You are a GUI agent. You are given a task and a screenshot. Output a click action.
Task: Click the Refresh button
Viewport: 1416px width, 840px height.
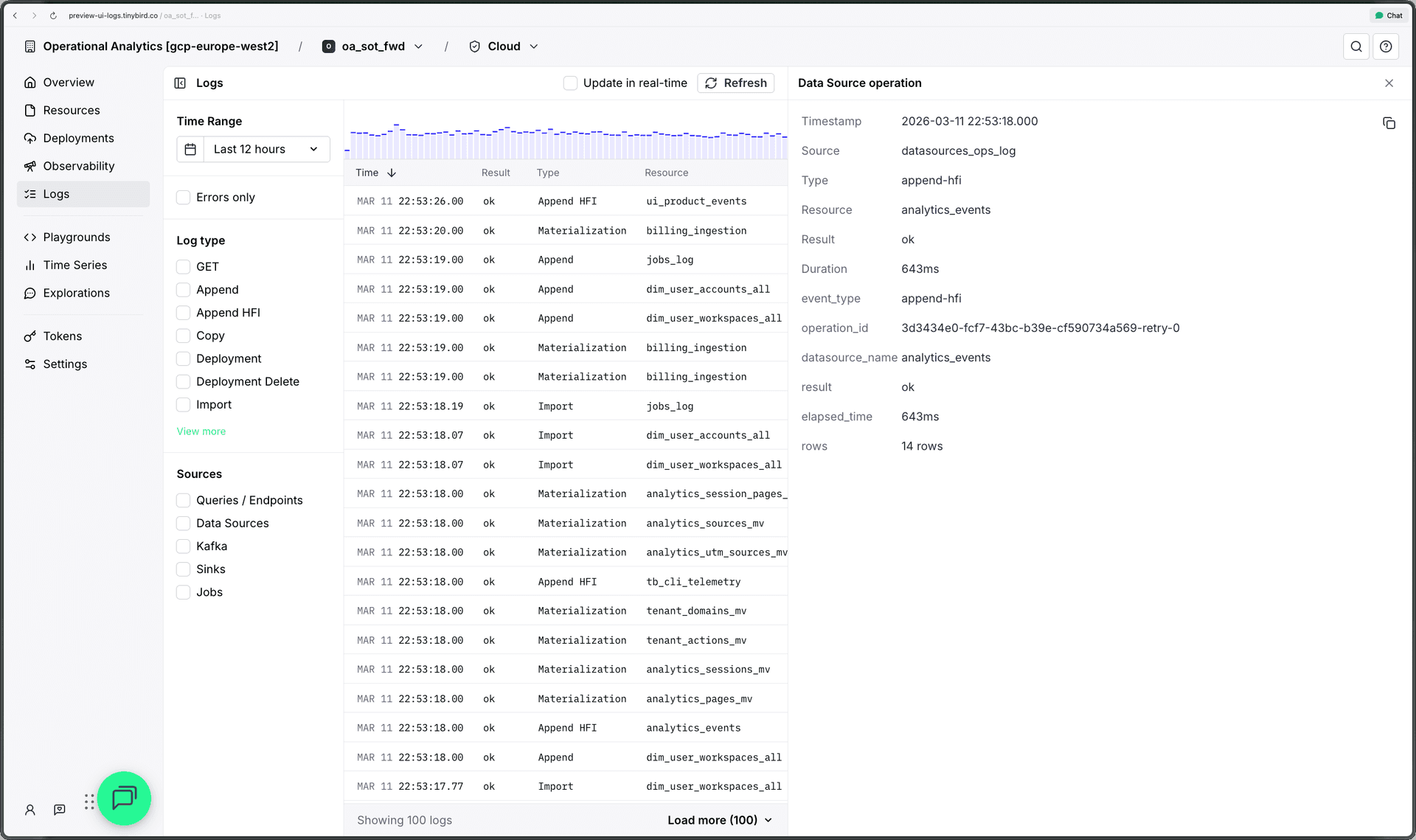coord(735,83)
